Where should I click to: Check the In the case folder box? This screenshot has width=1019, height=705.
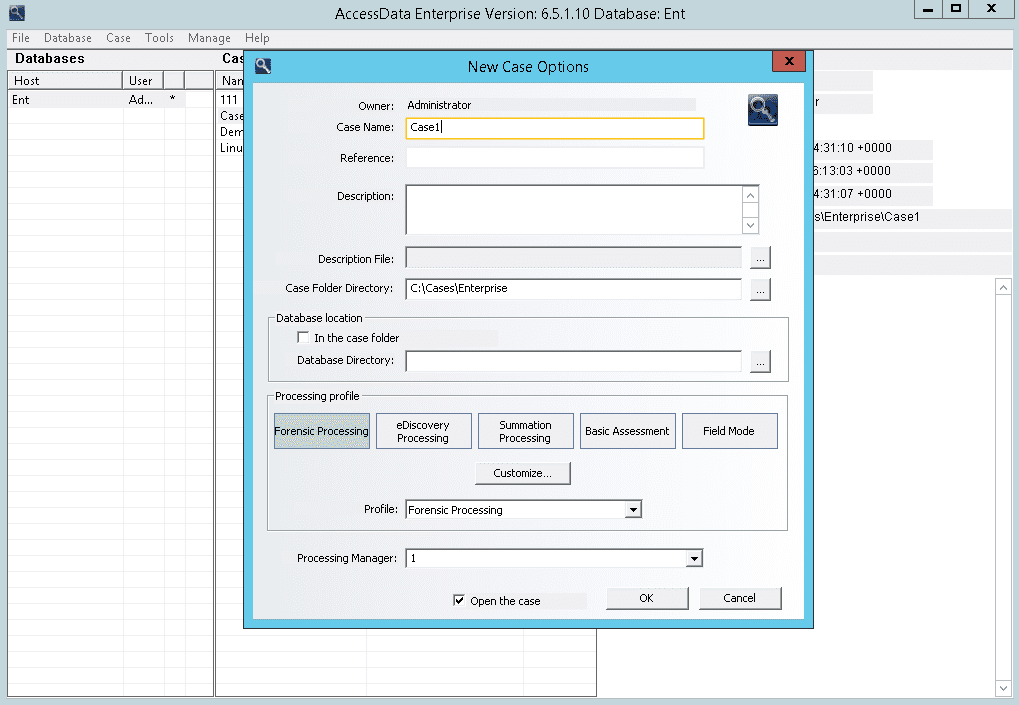pyautogui.click(x=303, y=337)
